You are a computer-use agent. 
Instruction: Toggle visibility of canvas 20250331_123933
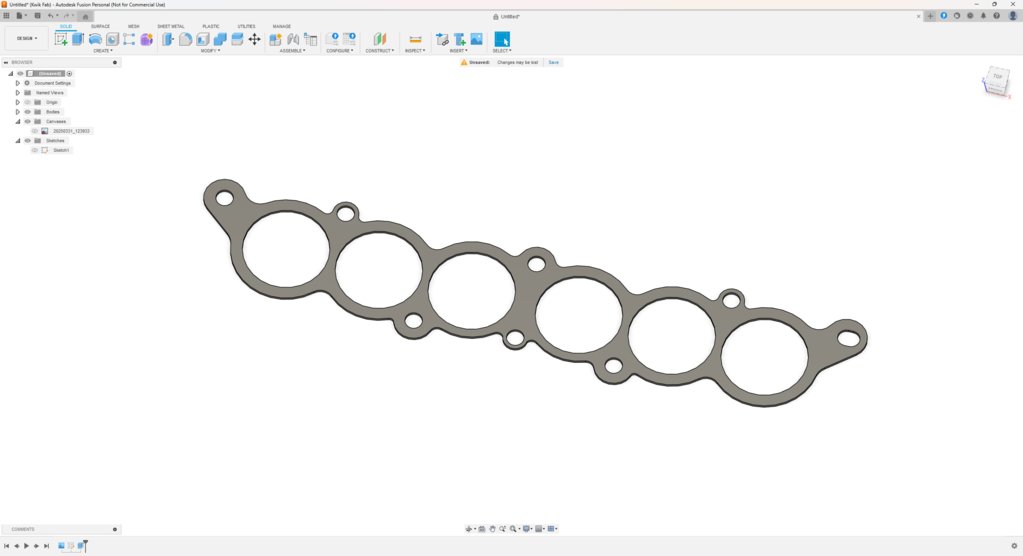click(35, 131)
